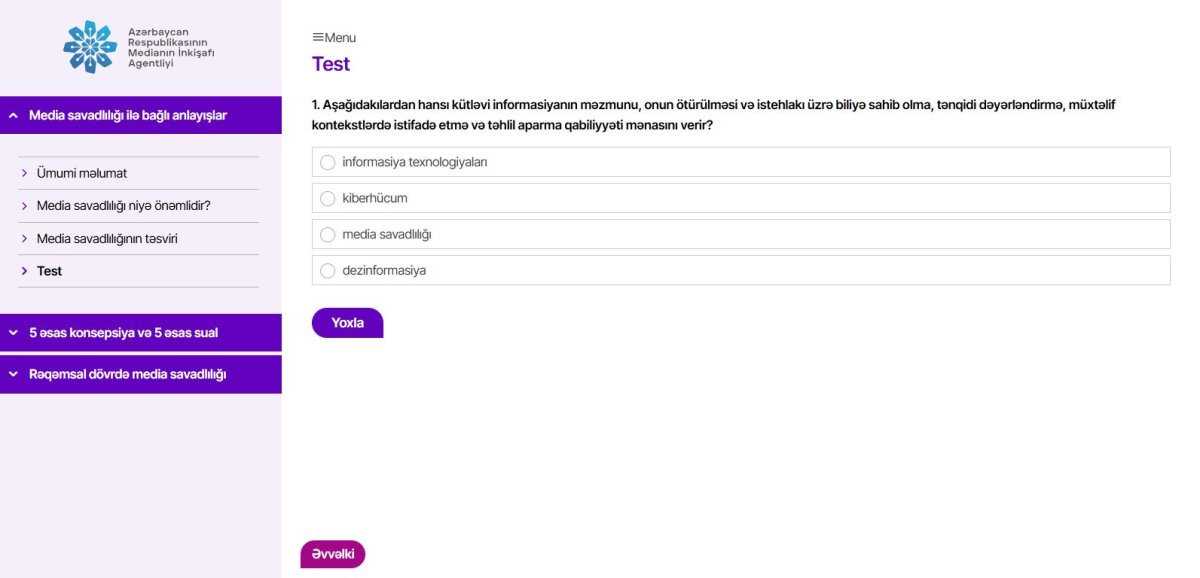
Task: Open the Test sidebar entry
Action: [x=49, y=271]
